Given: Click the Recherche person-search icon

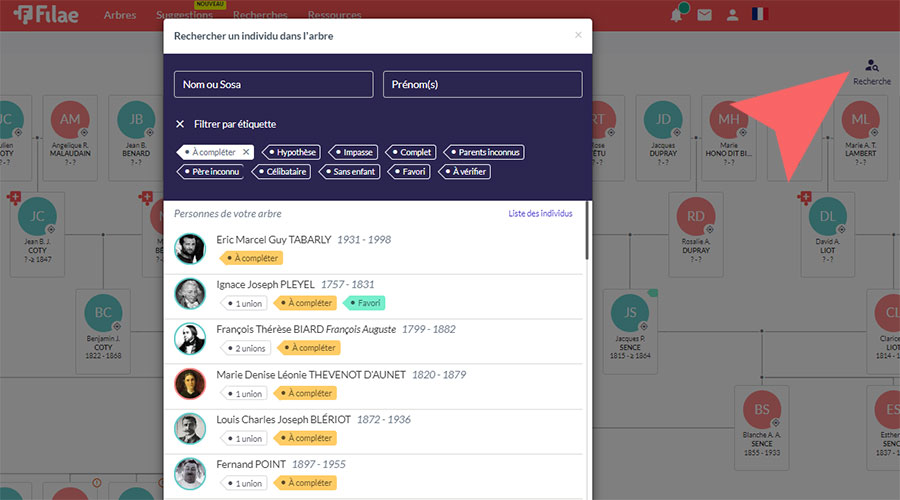Looking at the screenshot, I should (x=871, y=66).
